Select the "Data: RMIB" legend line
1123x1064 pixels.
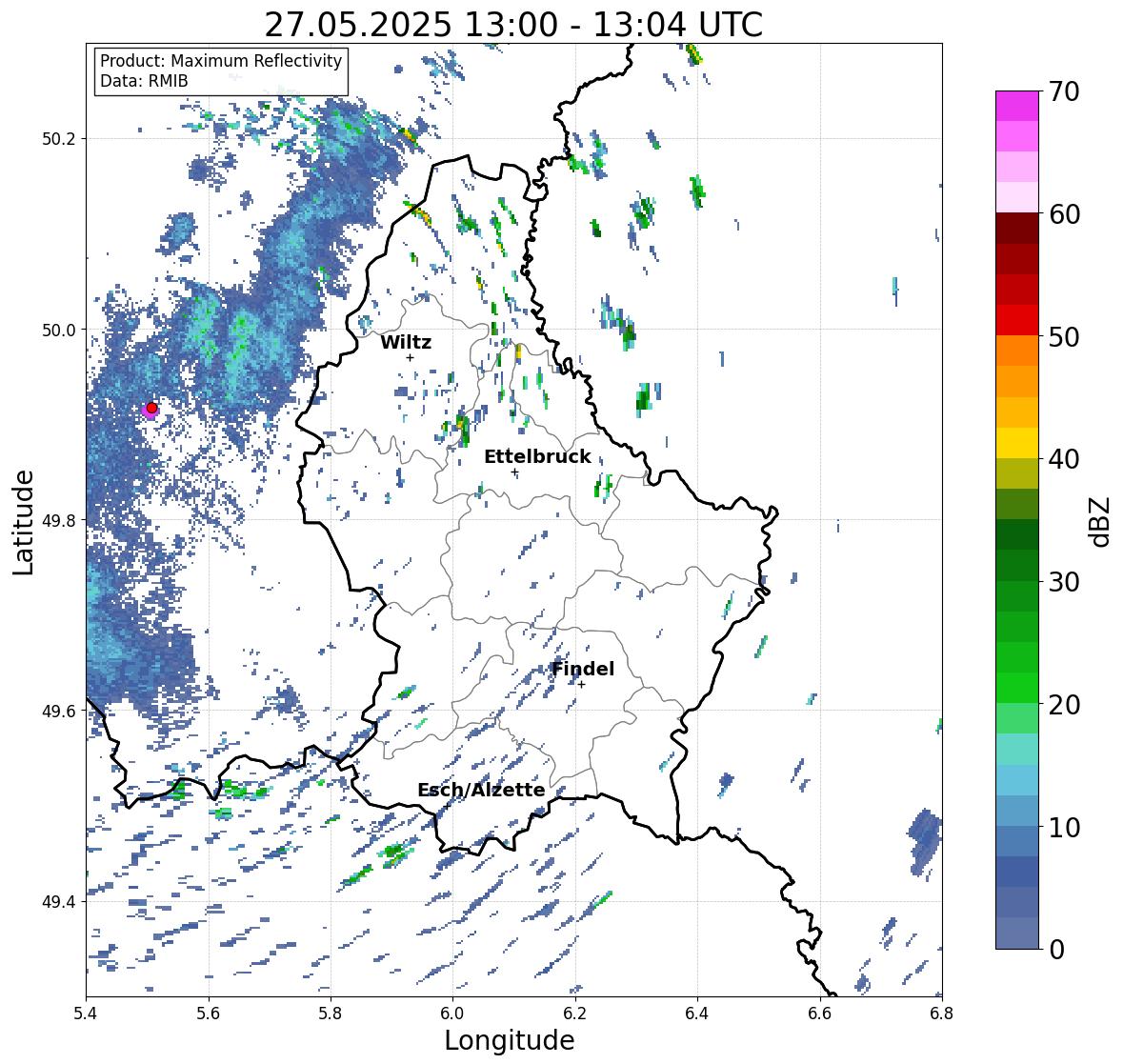coord(144,81)
